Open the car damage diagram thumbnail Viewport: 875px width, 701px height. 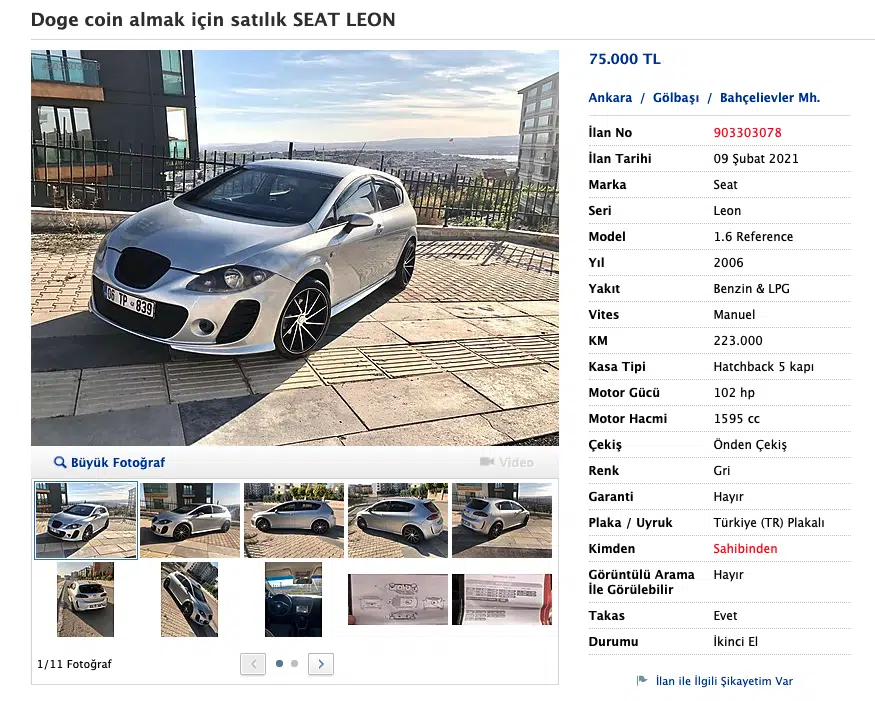coord(397,599)
